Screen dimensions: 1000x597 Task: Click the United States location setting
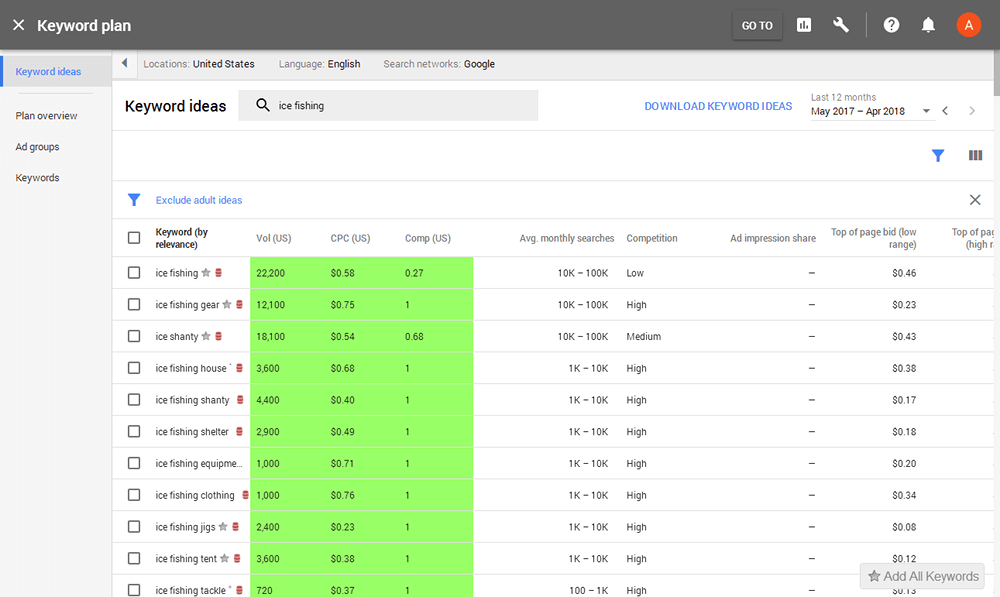click(223, 64)
